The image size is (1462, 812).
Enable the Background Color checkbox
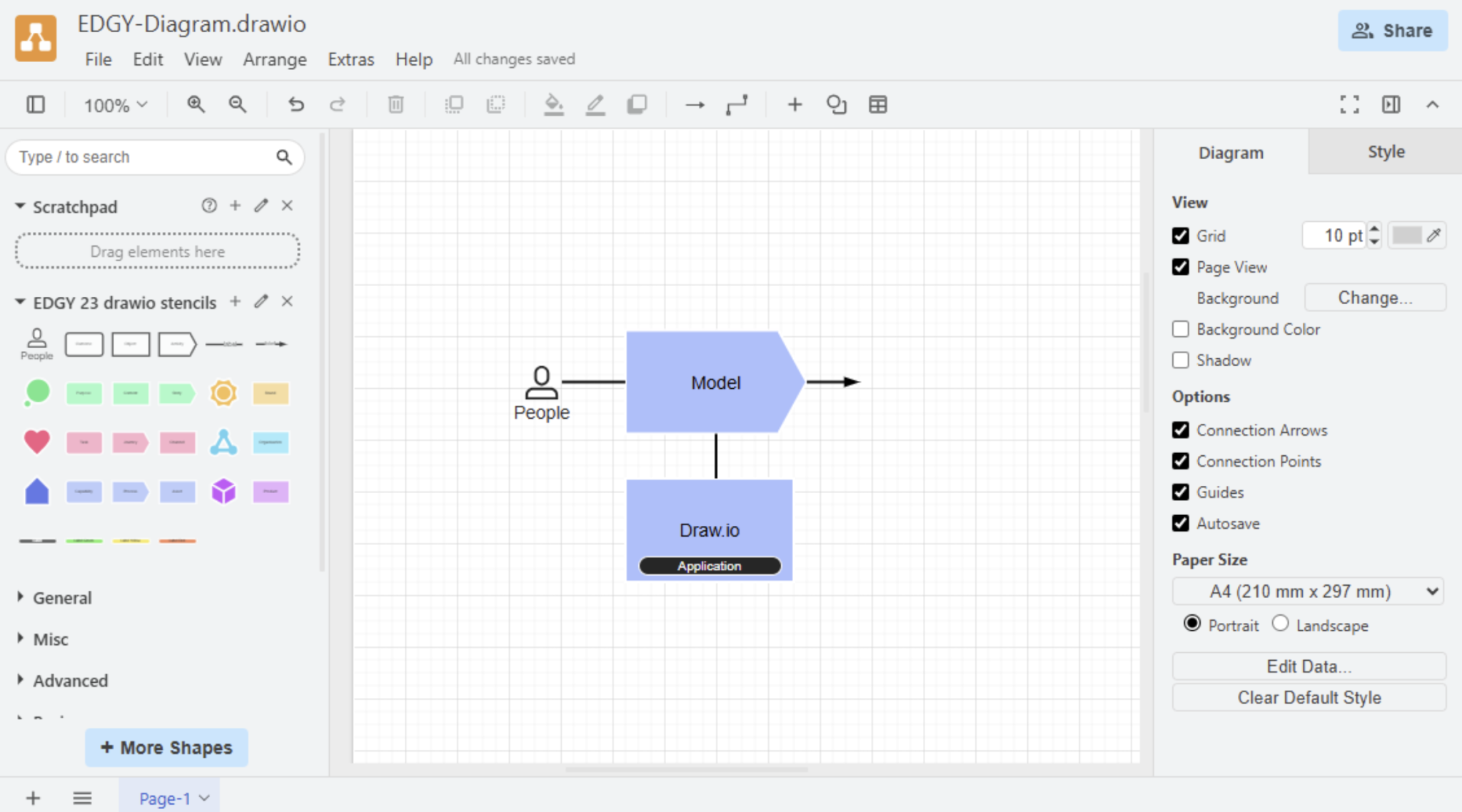pos(1181,329)
